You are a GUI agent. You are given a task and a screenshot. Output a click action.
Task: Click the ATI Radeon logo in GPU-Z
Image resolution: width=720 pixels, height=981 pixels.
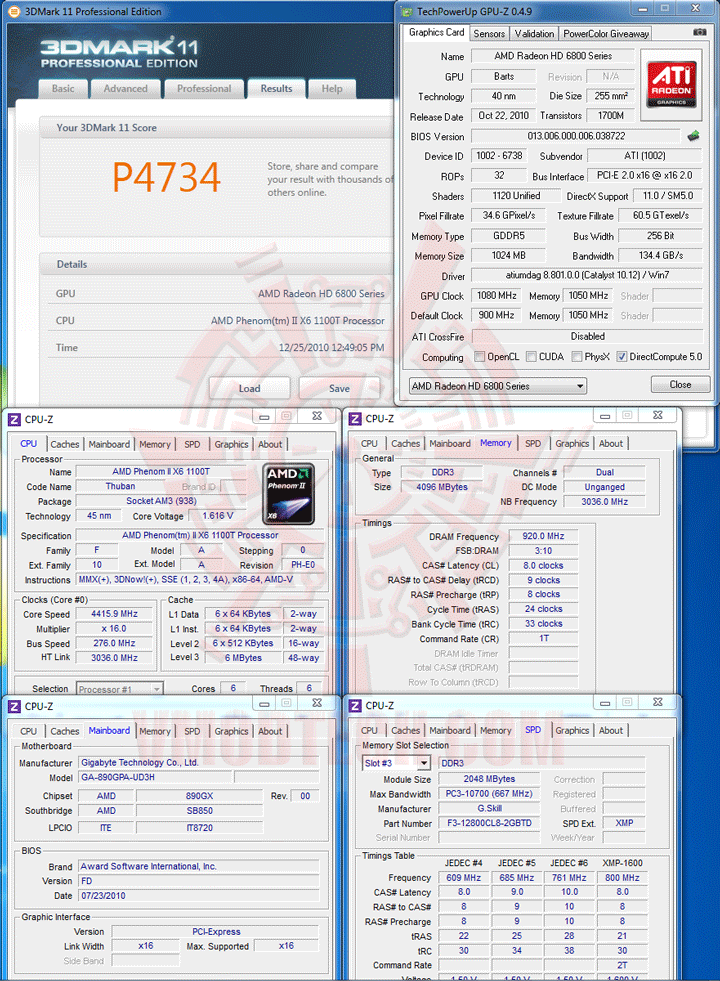coord(671,83)
